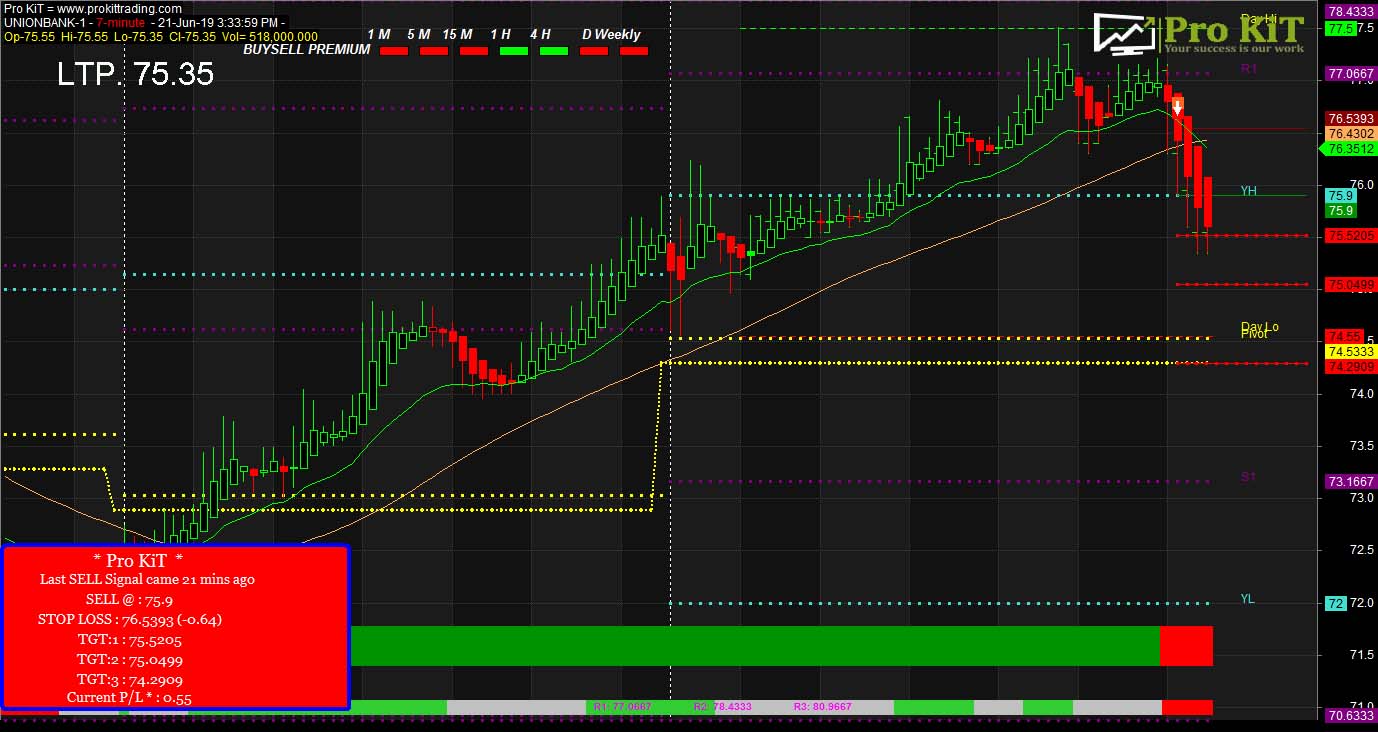Image resolution: width=1378 pixels, height=732 pixels.
Task: Select the green 1 H trend indicator
Action: tap(513, 50)
